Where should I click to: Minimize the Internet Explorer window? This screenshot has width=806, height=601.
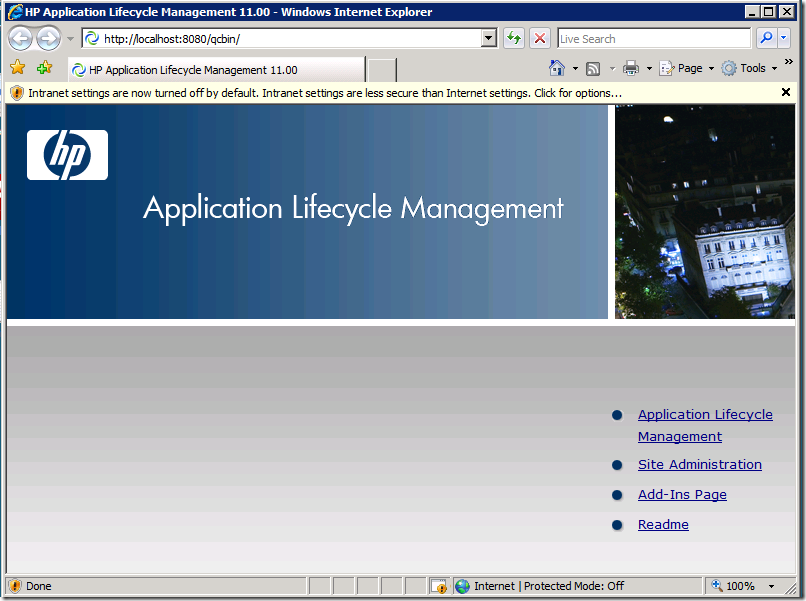click(x=752, y=11)
